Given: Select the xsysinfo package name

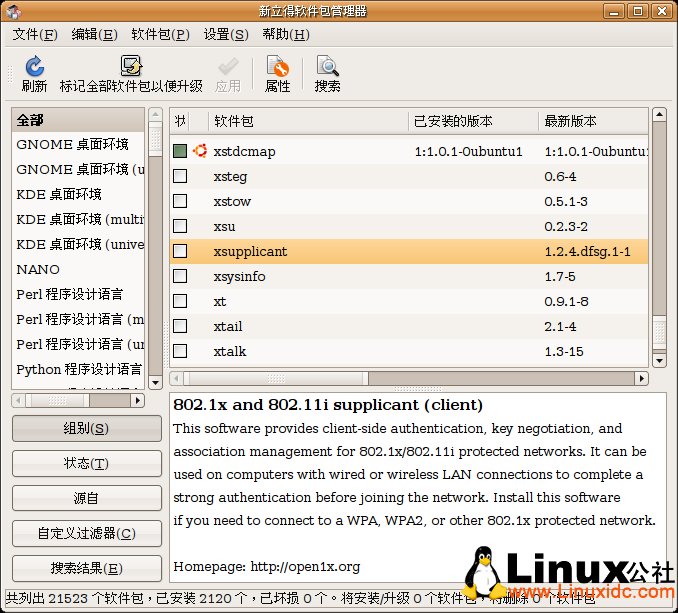Looking at the screenshot, I should point(239,277).
